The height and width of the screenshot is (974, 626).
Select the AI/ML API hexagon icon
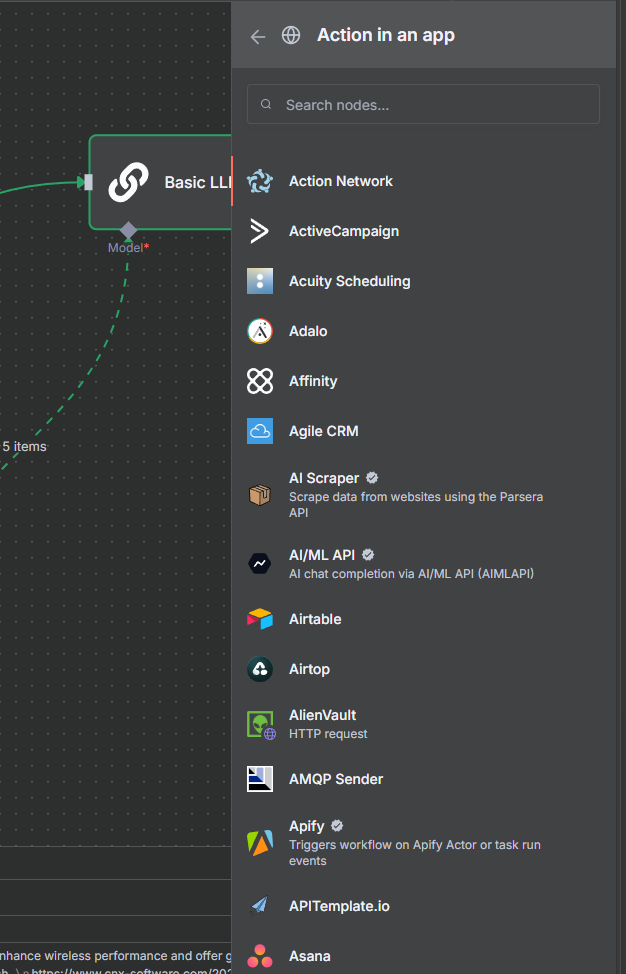pos(260,563)
